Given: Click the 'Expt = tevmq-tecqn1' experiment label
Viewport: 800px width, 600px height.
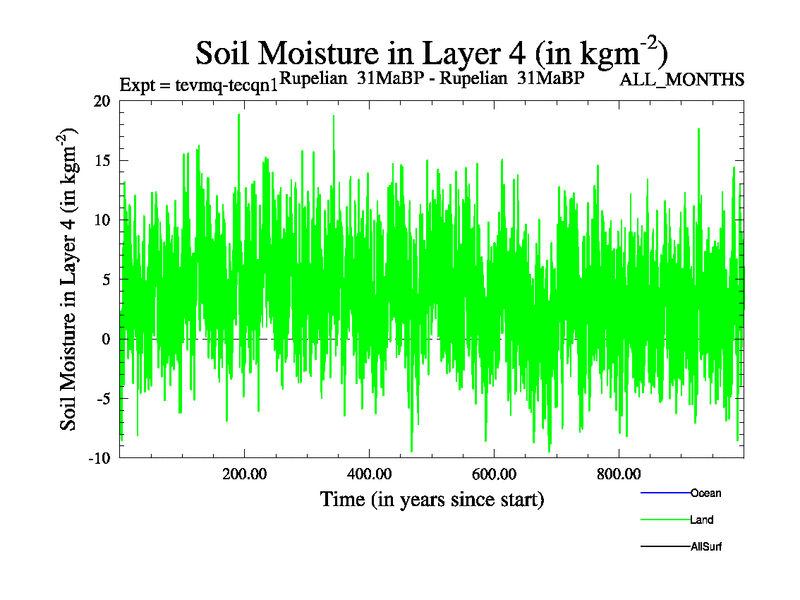Looking at the screenshot, I should 198,84.
